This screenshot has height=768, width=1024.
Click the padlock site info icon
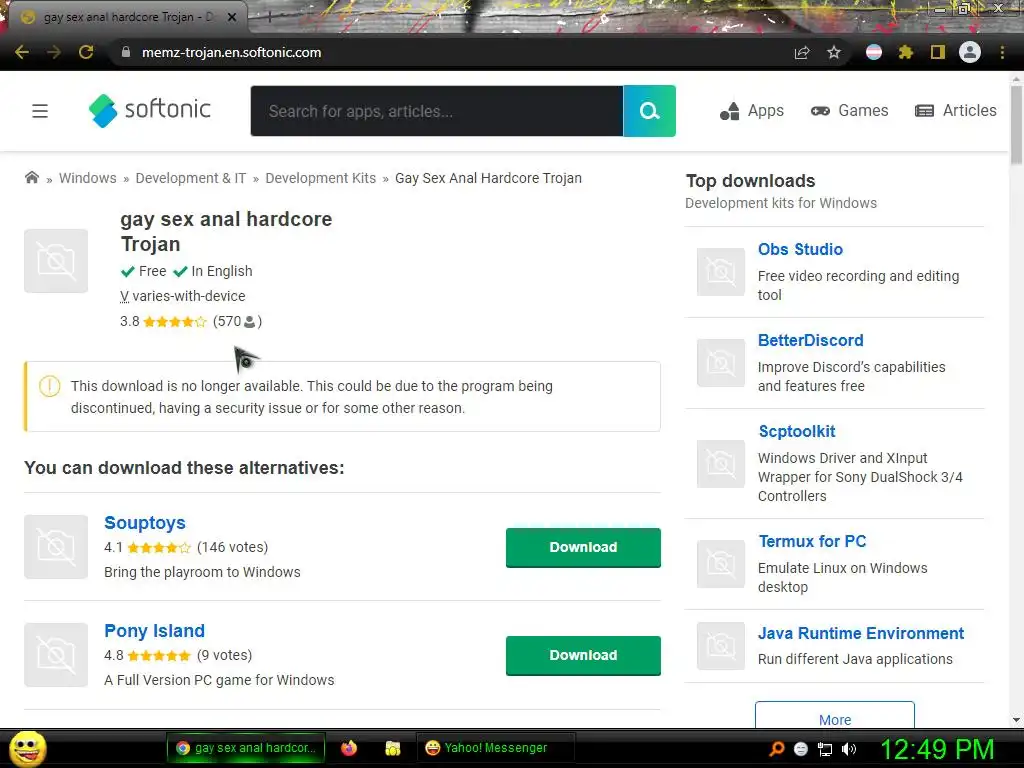click(126, 52)
